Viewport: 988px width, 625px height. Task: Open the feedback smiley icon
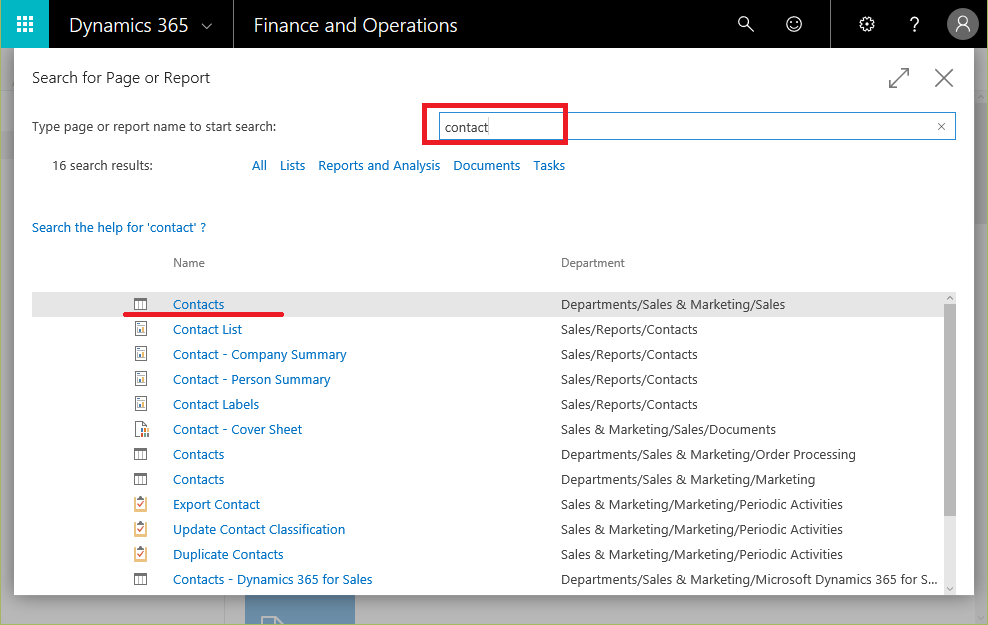tap(794, 25)
